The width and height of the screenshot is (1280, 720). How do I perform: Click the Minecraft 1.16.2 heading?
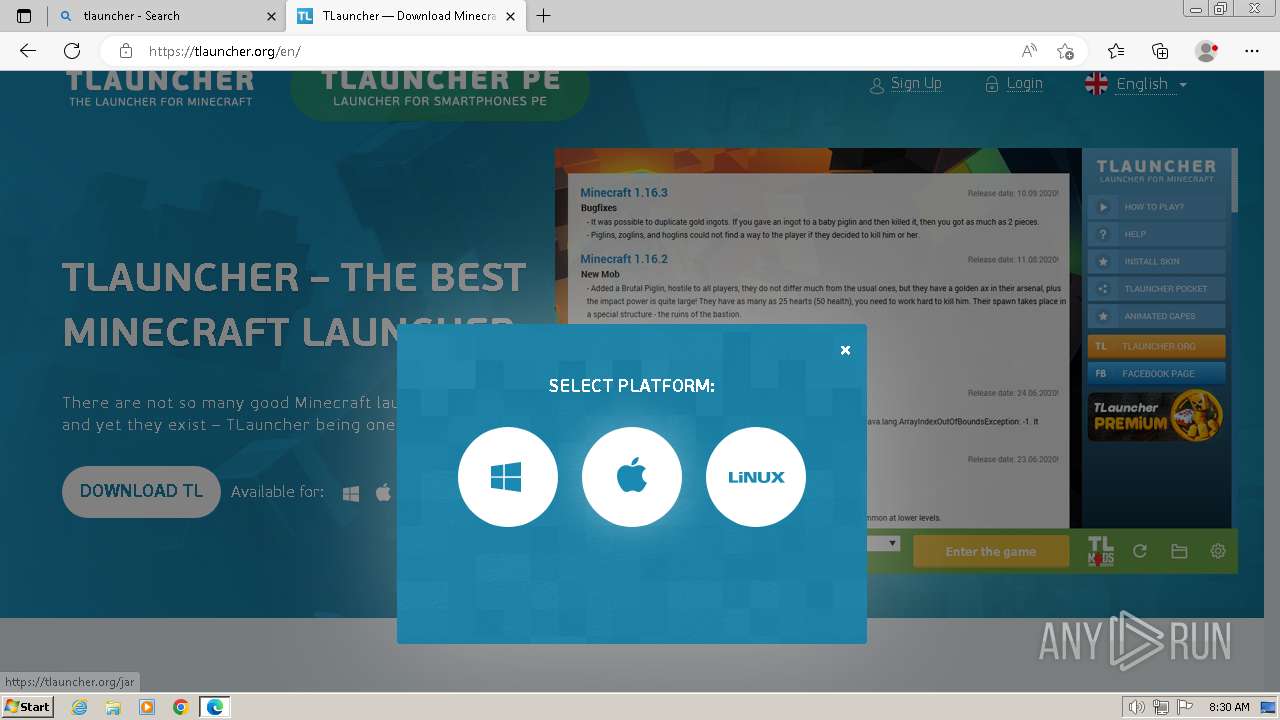click(x=624, y=259)
